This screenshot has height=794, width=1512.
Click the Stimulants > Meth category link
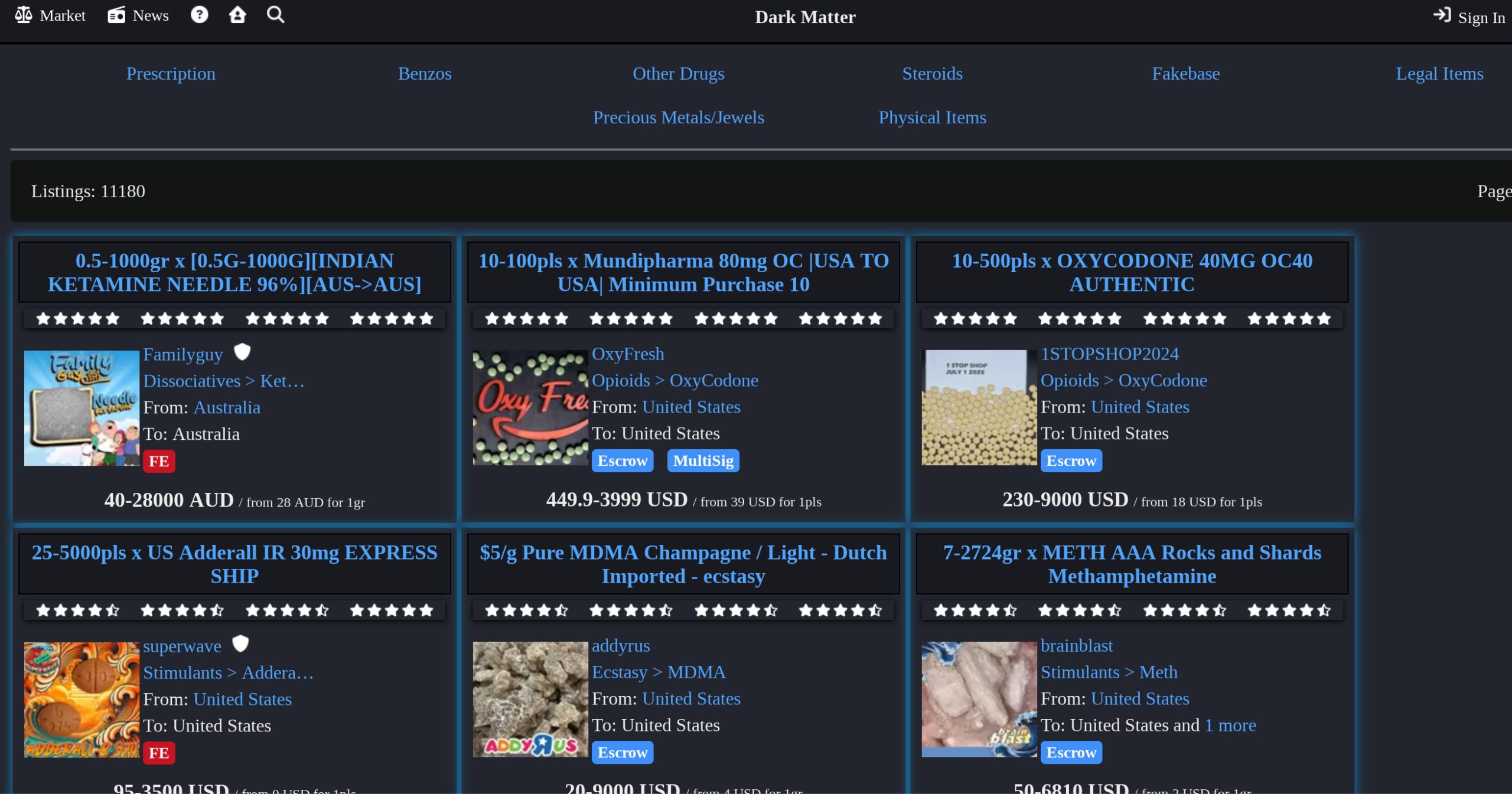click(x=1109, y=672)
